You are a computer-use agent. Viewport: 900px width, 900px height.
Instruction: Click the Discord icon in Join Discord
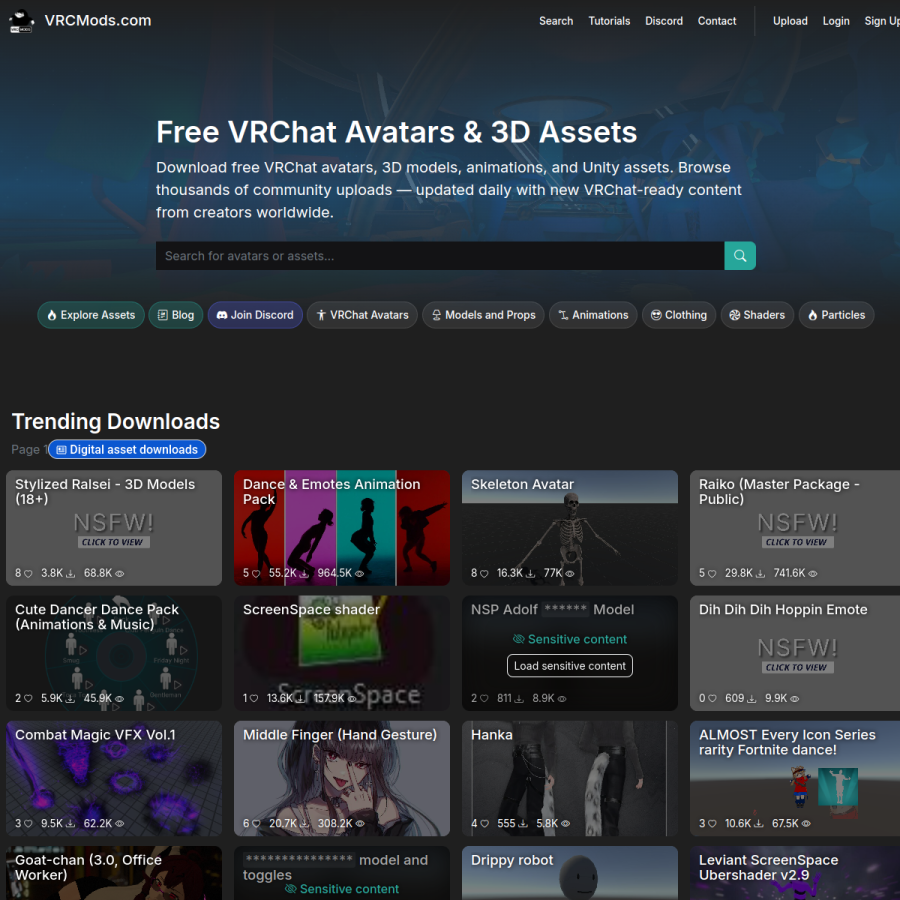pos(222,315)
